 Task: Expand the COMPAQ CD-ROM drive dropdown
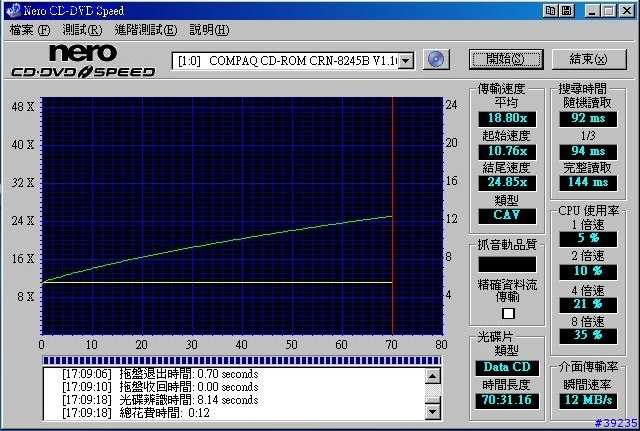click(x=406, y=61)
